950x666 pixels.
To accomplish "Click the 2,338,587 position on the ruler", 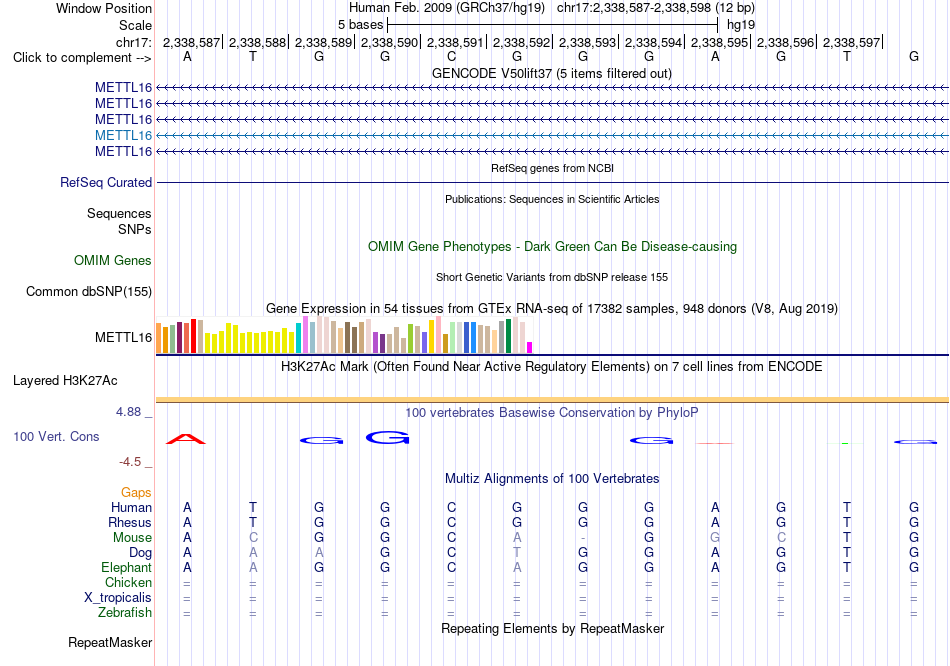I will 191,42.
